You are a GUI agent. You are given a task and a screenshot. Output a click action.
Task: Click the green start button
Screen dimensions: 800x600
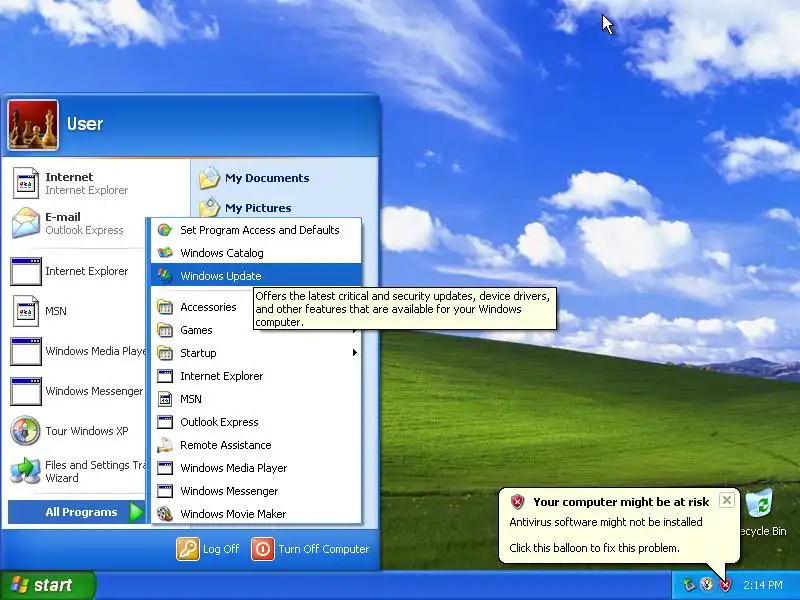coord(47,585)
